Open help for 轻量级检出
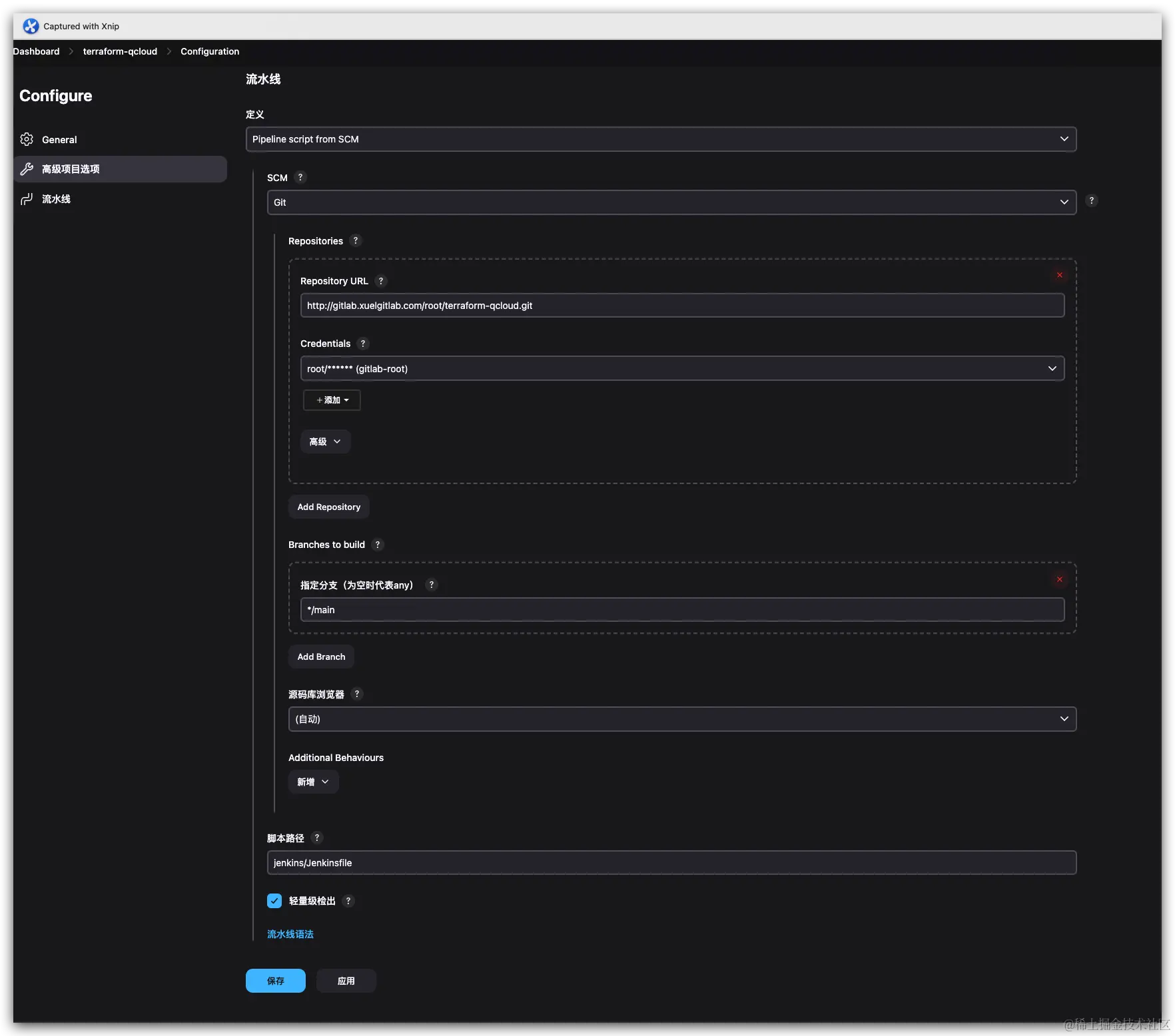1175x1036 pixels. (348, 901)
